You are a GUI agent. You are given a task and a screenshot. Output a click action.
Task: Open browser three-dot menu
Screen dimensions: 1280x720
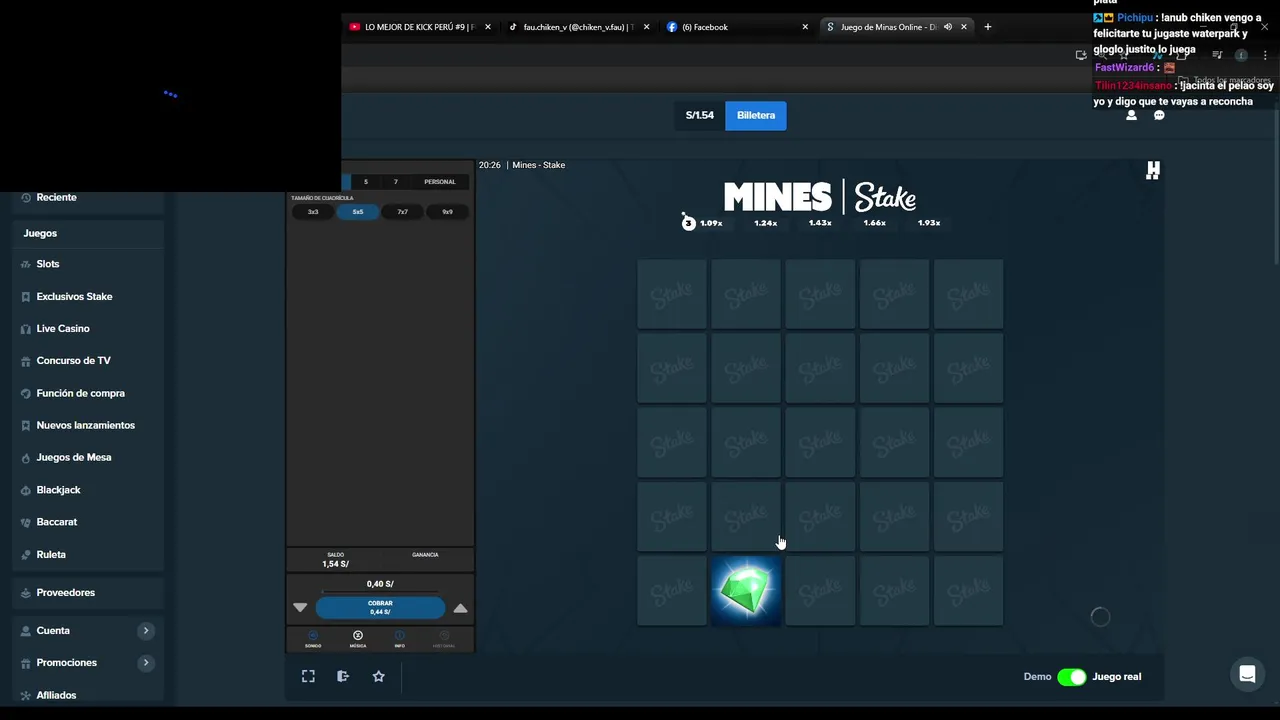[1265, 55]
